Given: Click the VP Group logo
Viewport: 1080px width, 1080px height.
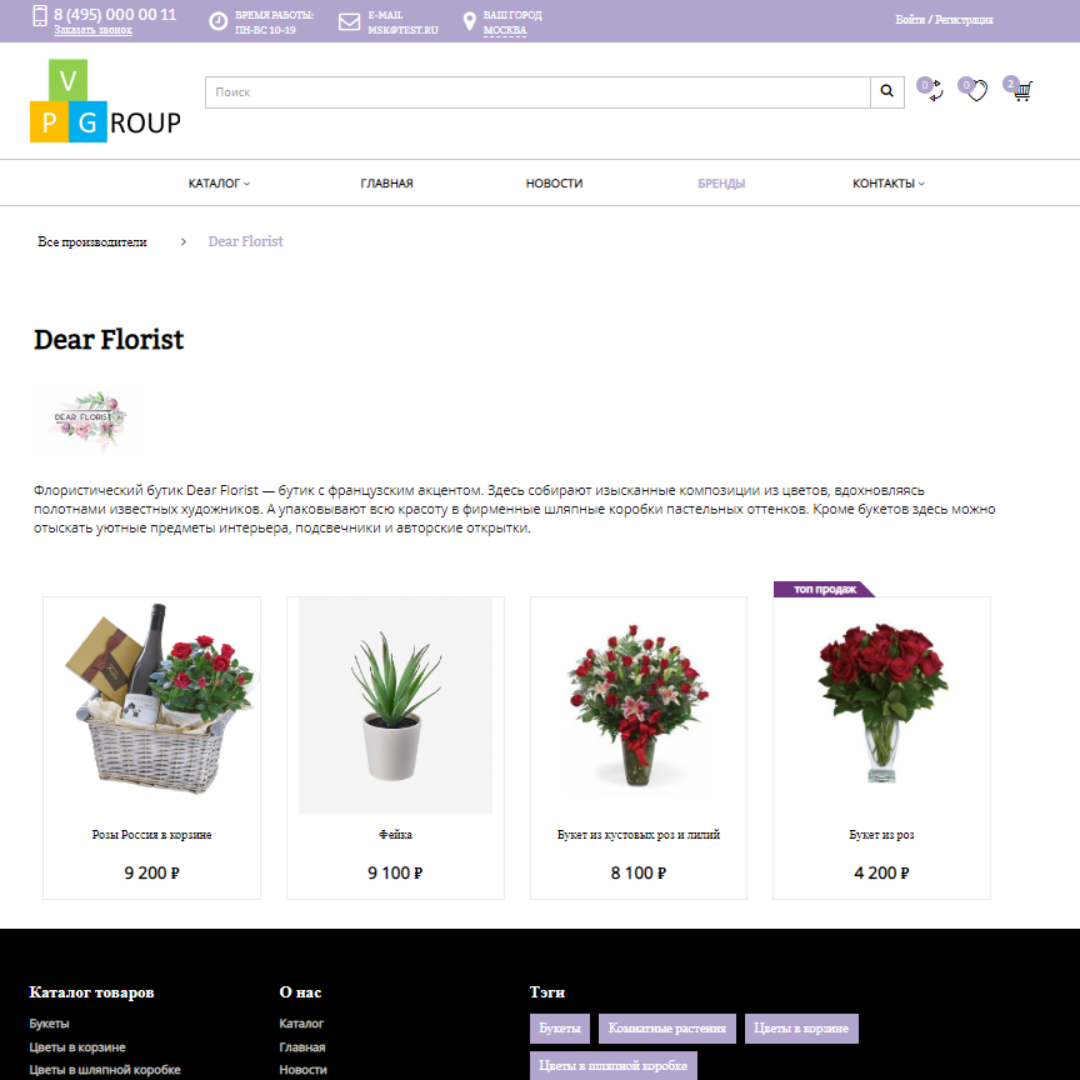Looking at the screenshot, I should pos(105,101).
